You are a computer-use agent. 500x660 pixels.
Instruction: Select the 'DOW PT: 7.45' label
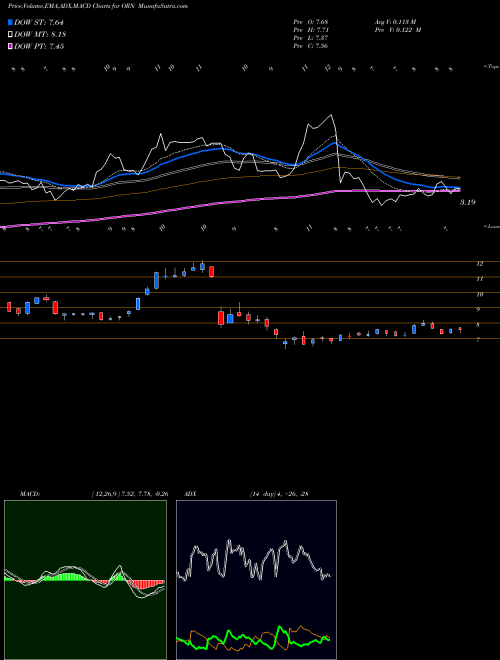(x=39, y=46)
